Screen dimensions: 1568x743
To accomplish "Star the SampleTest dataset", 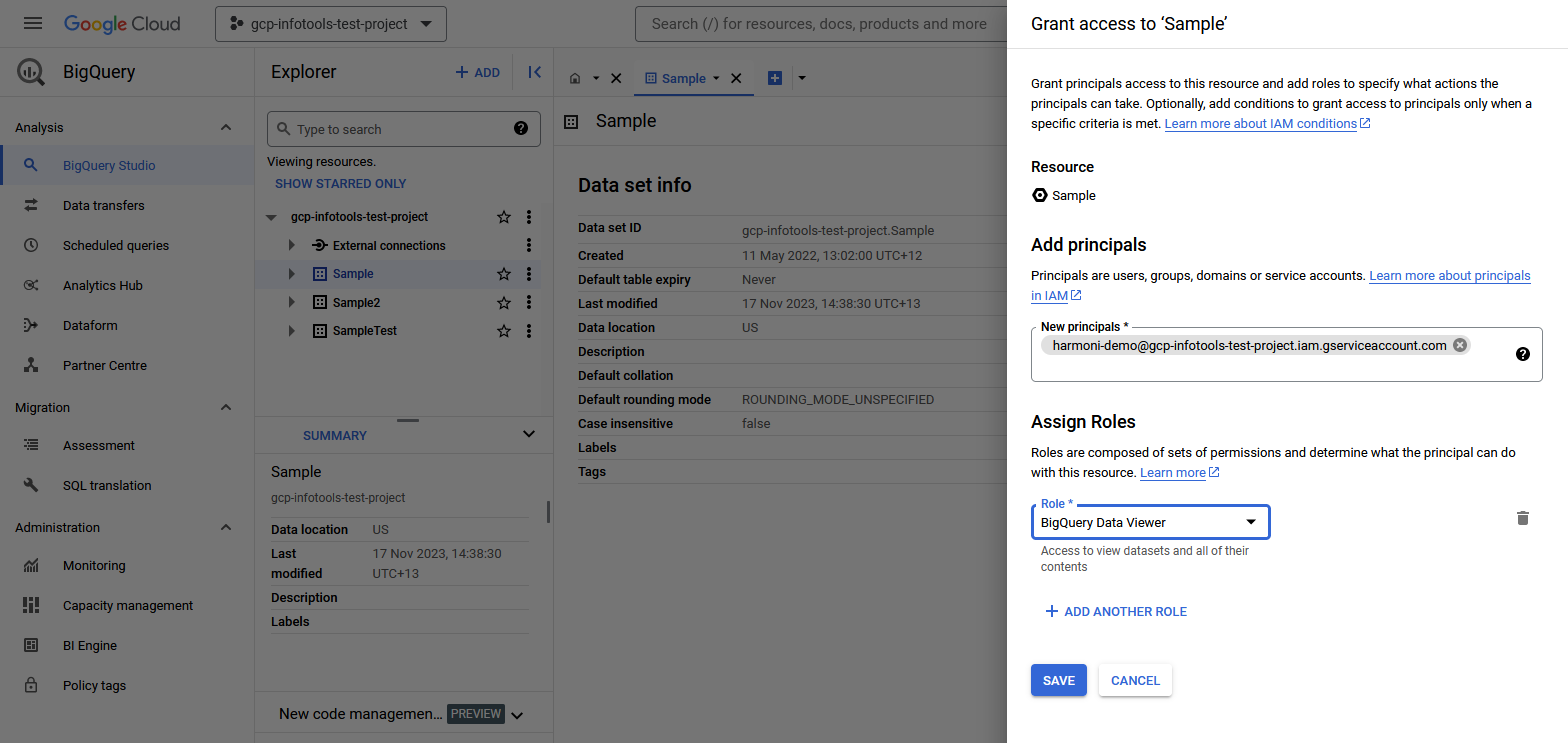I will pos(504,331).
